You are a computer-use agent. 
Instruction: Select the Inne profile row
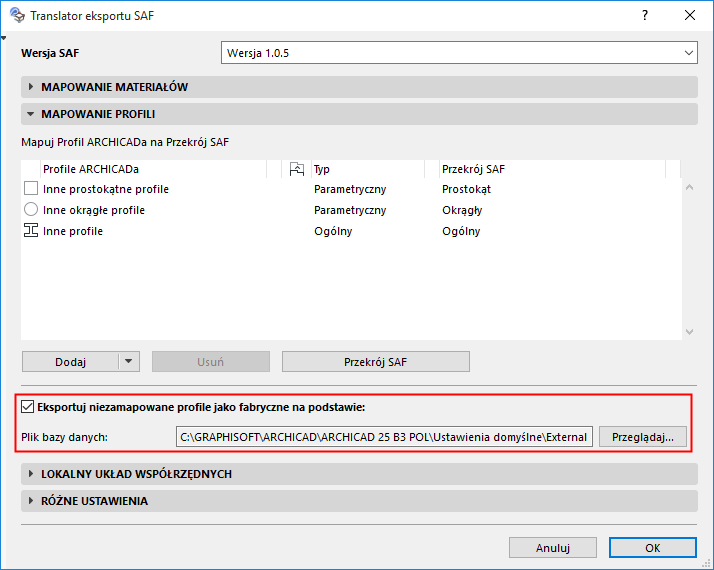[x=351, y=231]
